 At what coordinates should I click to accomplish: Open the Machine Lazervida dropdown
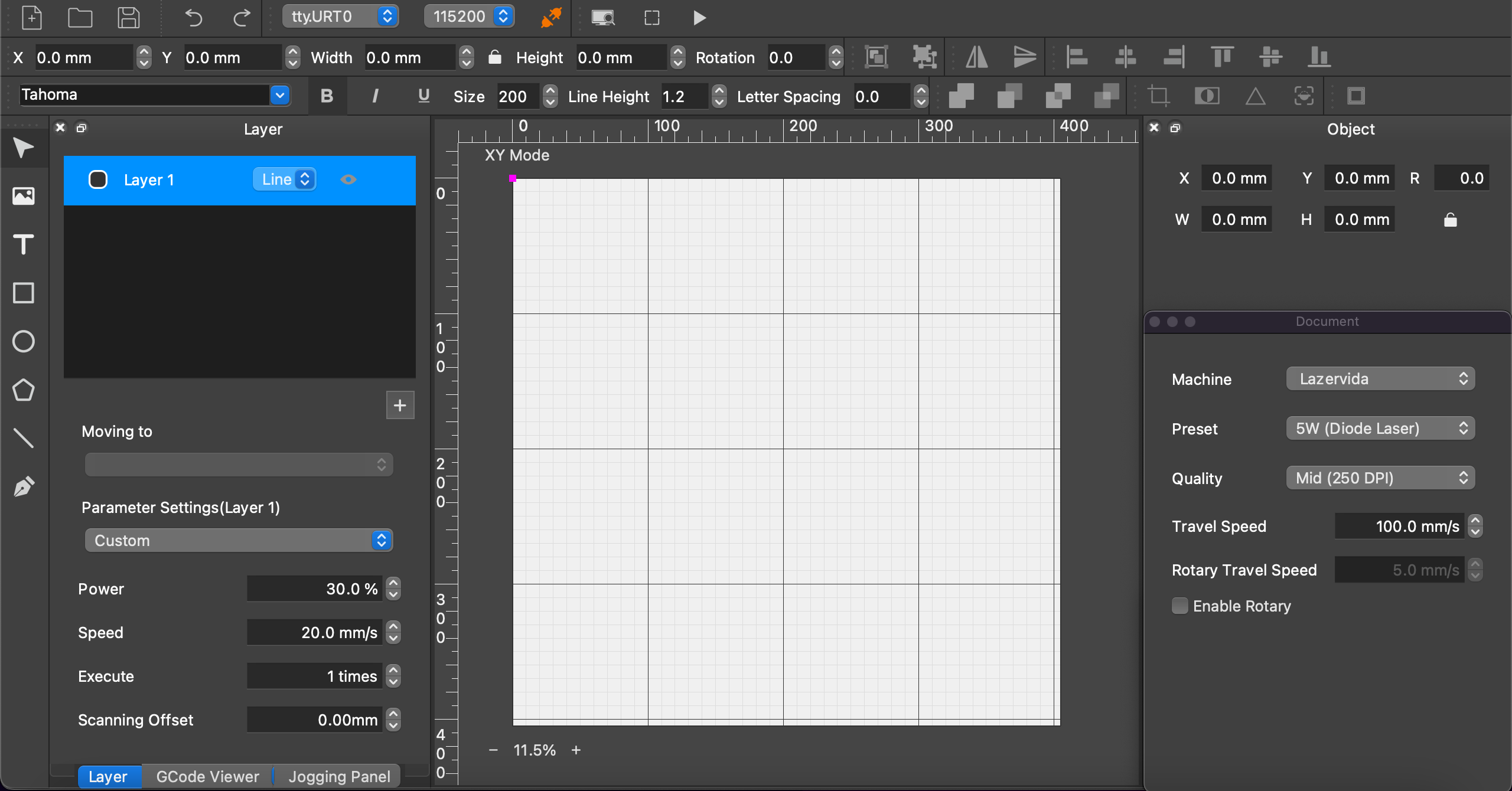(1380, 379)
